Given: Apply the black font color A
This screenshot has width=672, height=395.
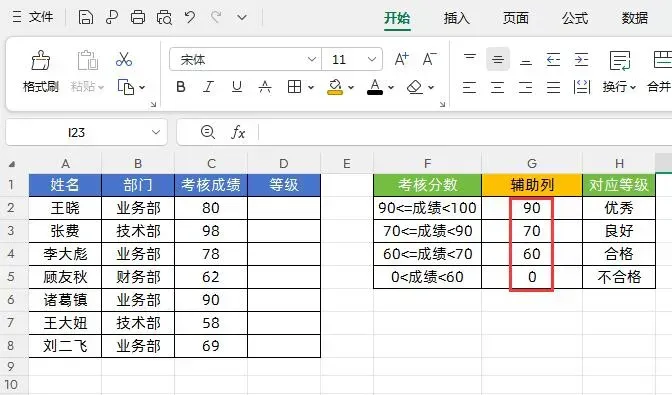Looking at the screenshot, I should coord(375,87).
